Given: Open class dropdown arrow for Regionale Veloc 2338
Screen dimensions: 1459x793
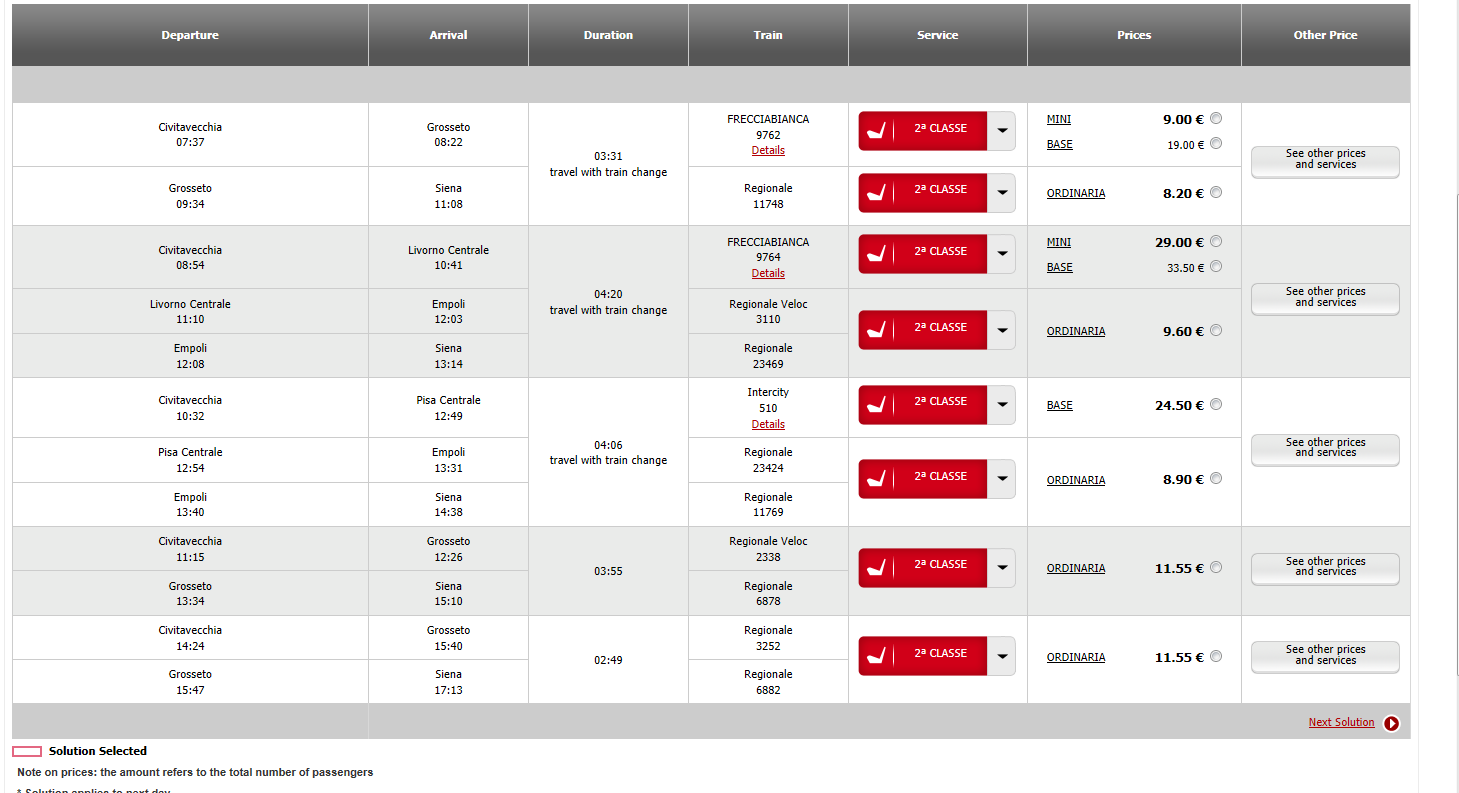Looking at the screenshot, I should pyautogui.click(x=1001, y=568).
